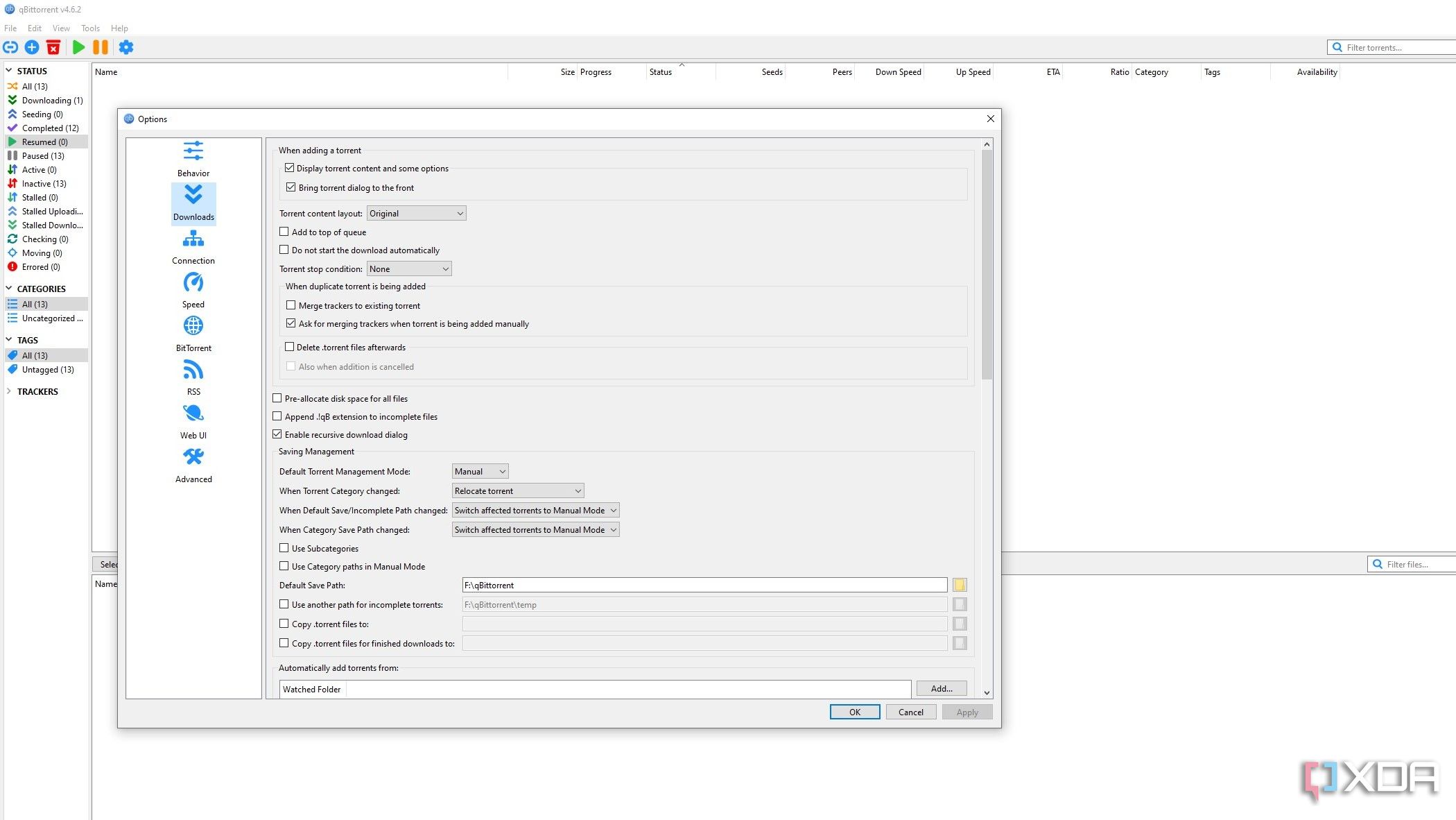Click the orange Pause toolbar icon

(101, 47)
